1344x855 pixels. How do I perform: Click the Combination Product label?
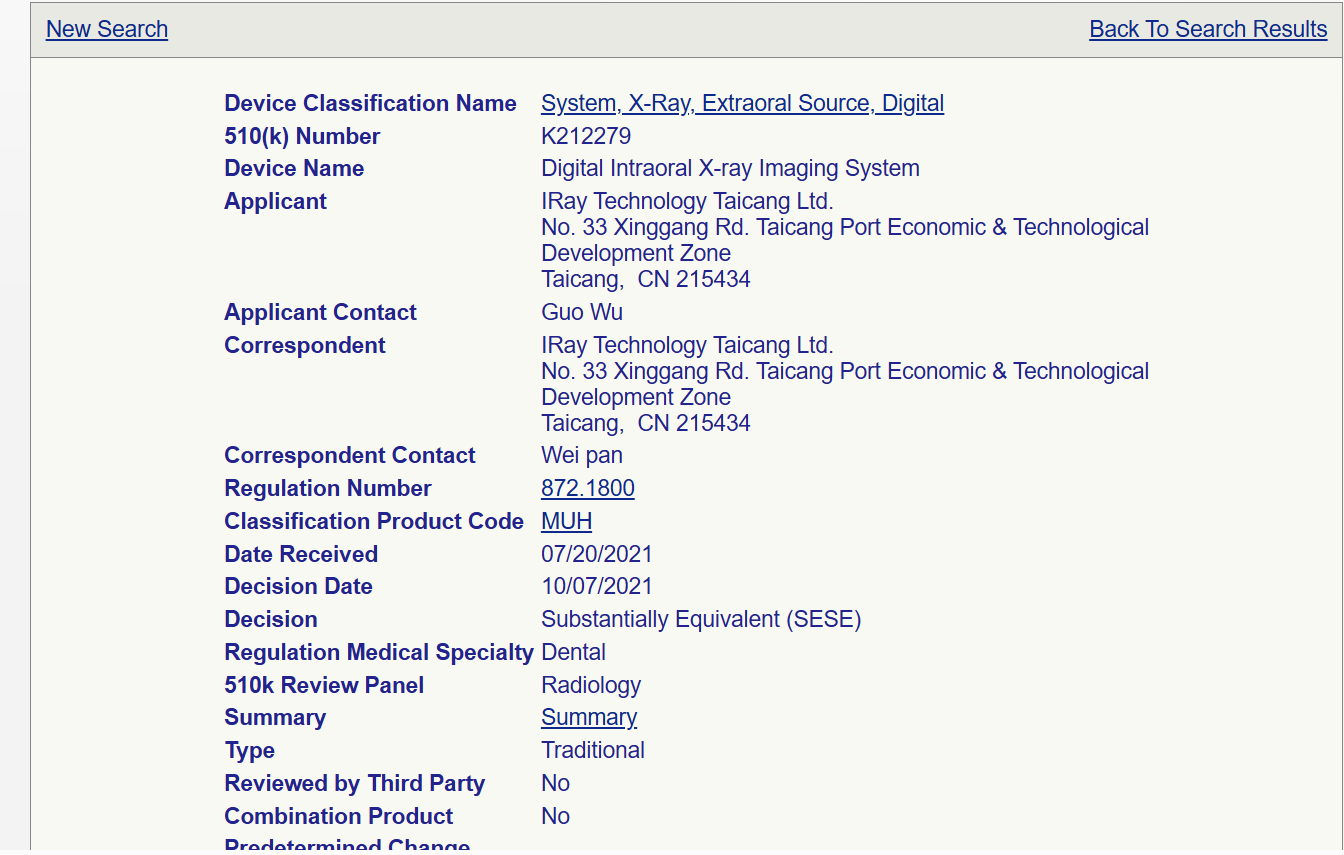338,816
